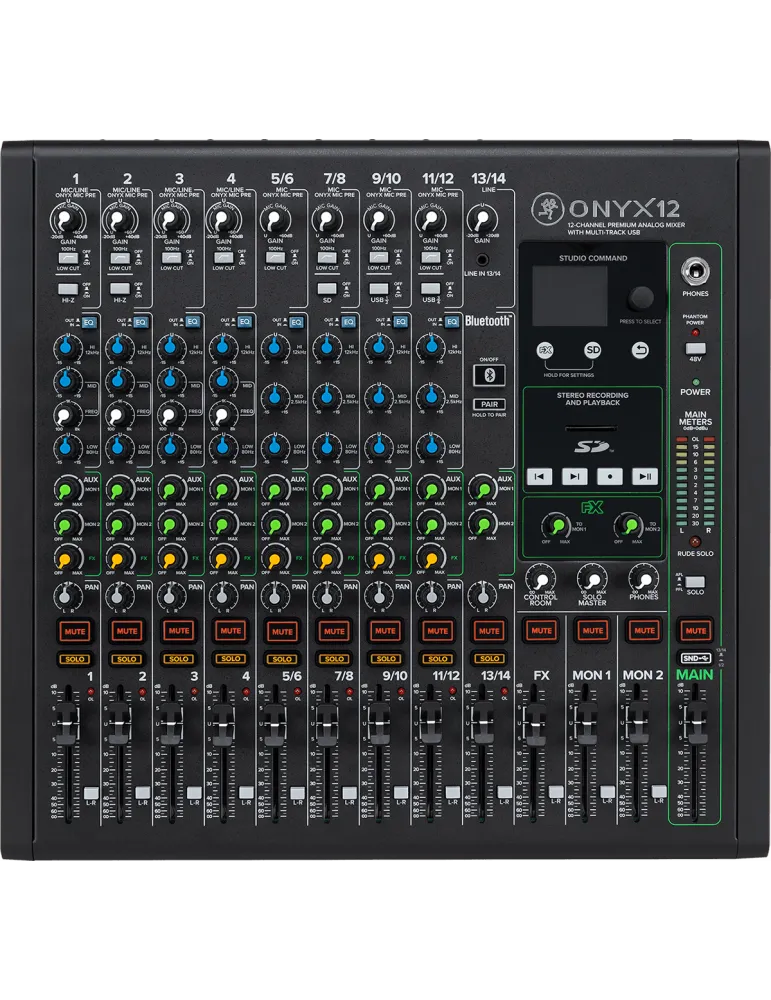Image resolution: width=771 pixels, height=1000 pixels.
Task: Tap the round FX button under Studio Command screen
Action: pyautogui.click(x=545, y=350)
